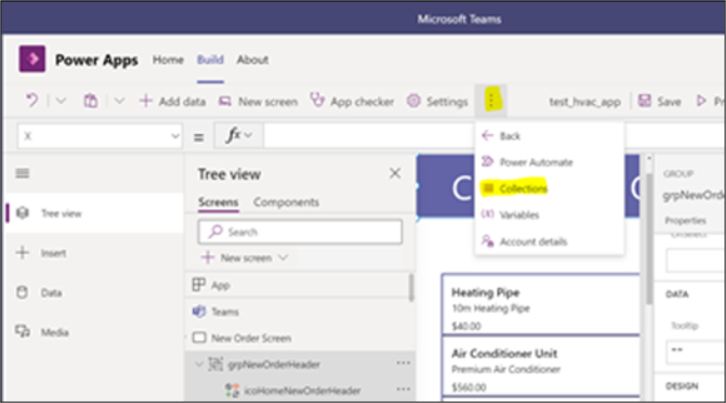
Task: Expand the Undo dropdown arrow
Action: click(x=61, y=101)
